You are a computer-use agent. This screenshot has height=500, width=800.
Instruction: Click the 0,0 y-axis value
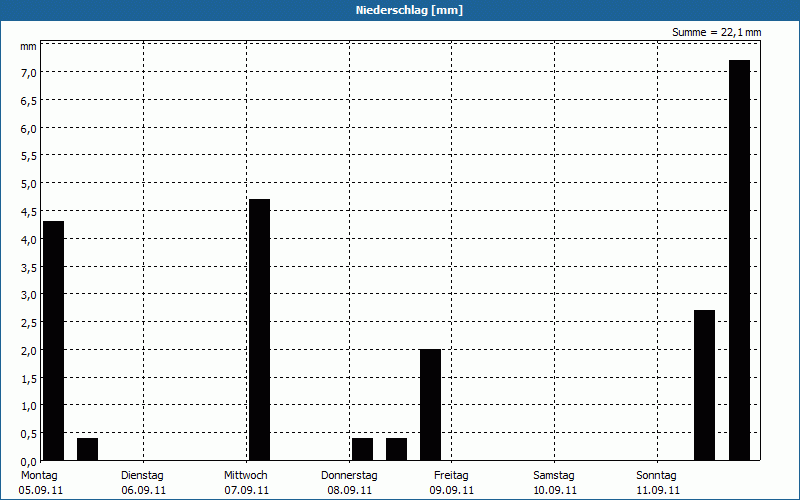29,462
